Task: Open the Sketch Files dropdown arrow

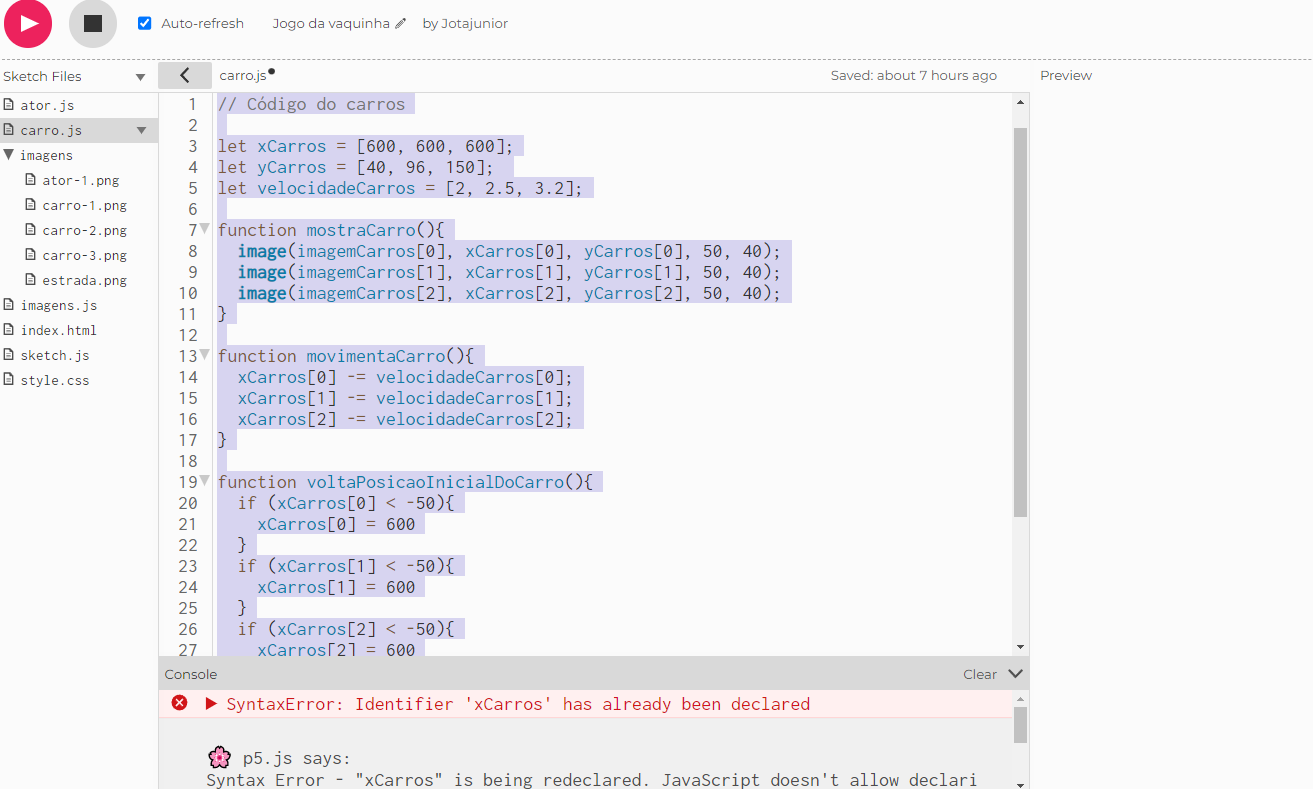Action: click(141, 77)
